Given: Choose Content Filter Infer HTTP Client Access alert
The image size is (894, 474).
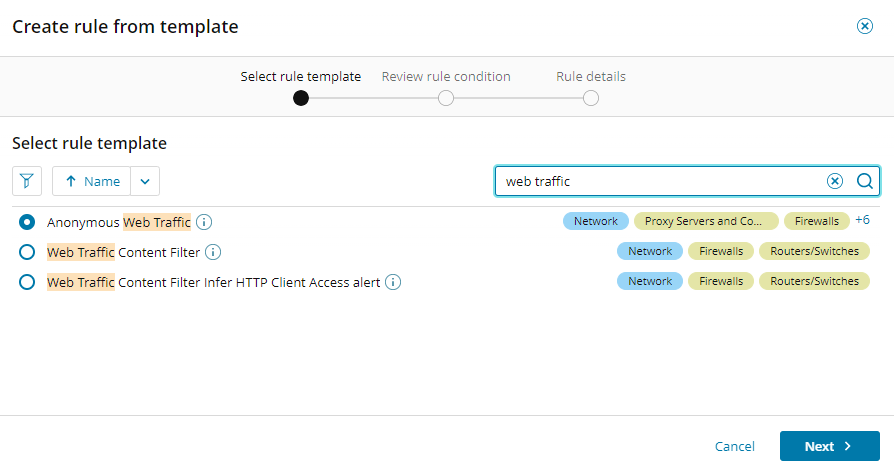Looking at the screenshot, I should pyautogui.click(x=27, y=282).
